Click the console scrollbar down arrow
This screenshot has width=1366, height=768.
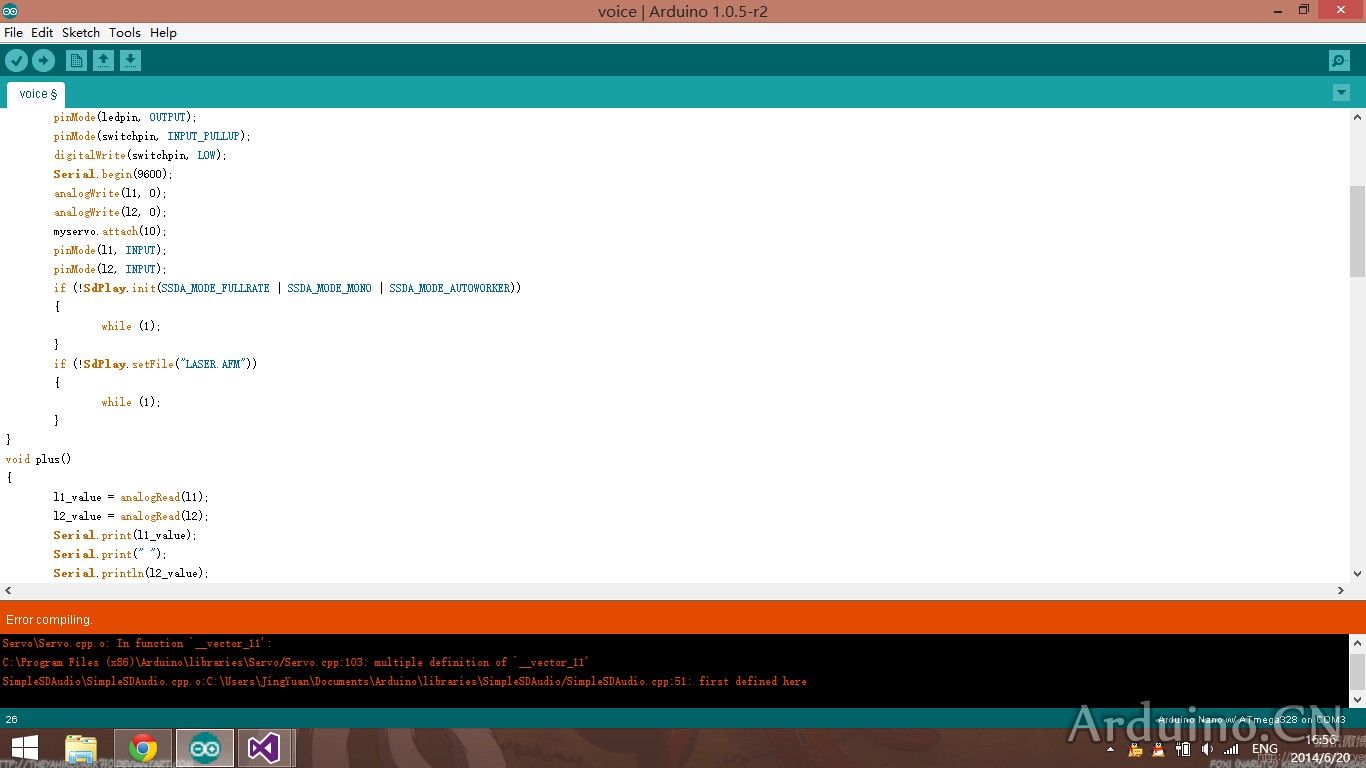(x=1357, y=700)
